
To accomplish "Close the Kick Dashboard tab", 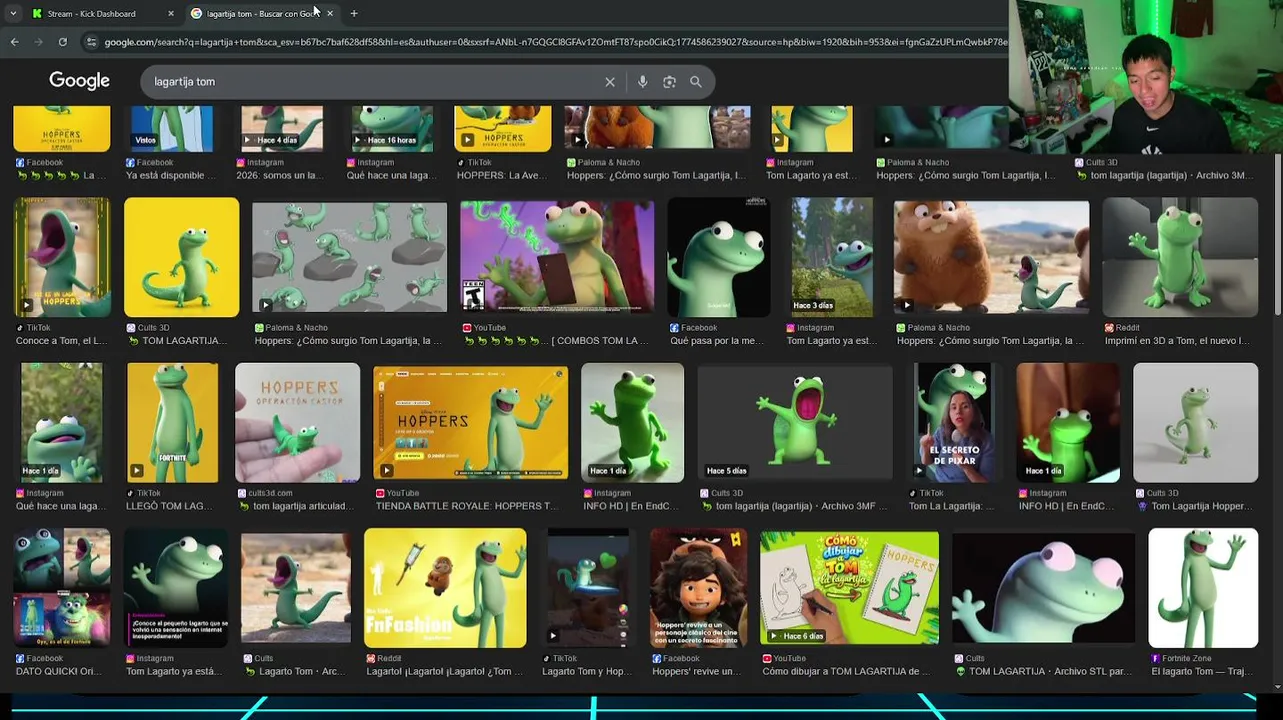I will pyautogui.click(x=171, y=13).
